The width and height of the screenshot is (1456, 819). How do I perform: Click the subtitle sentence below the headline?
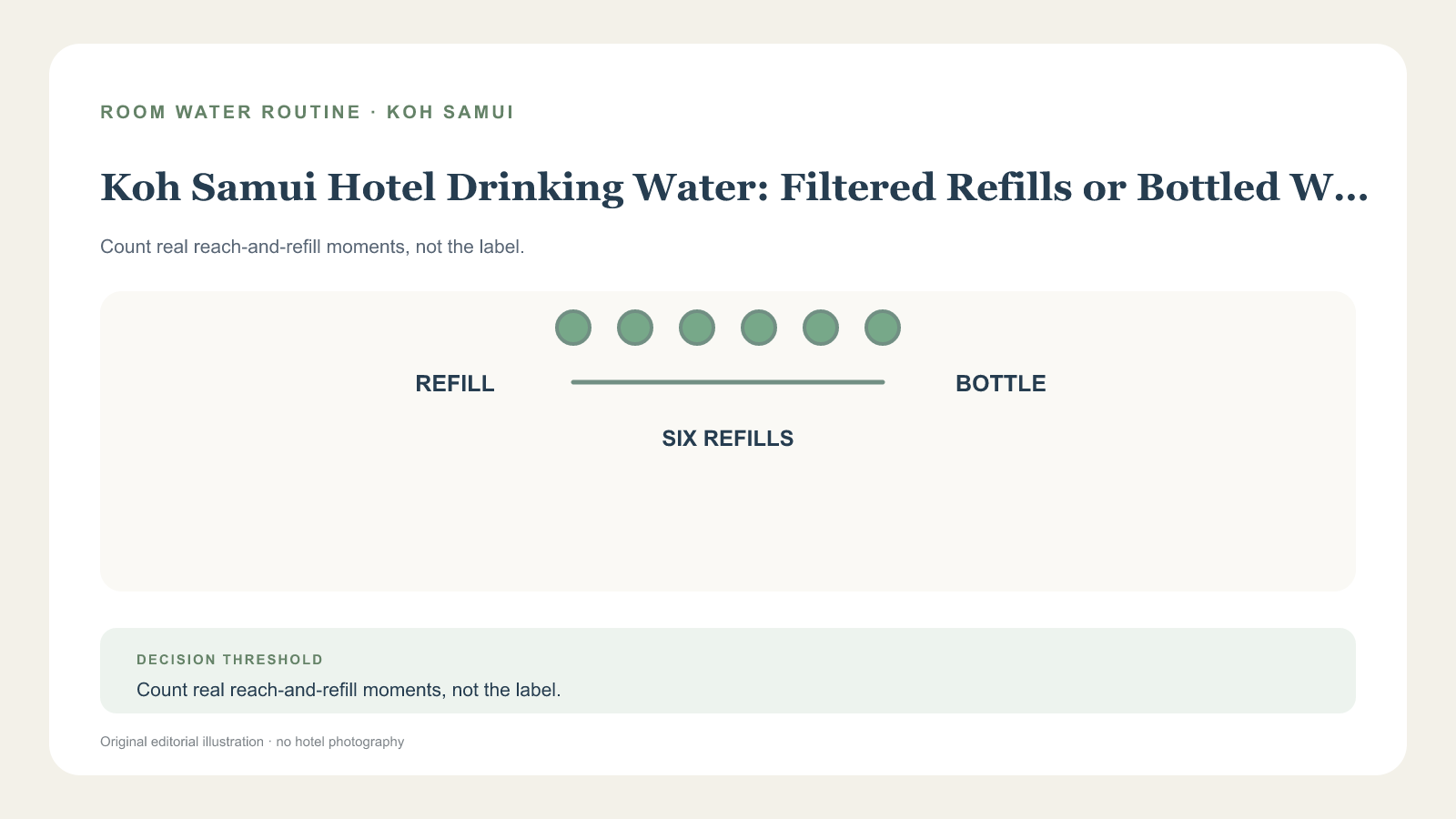[312, 247]
